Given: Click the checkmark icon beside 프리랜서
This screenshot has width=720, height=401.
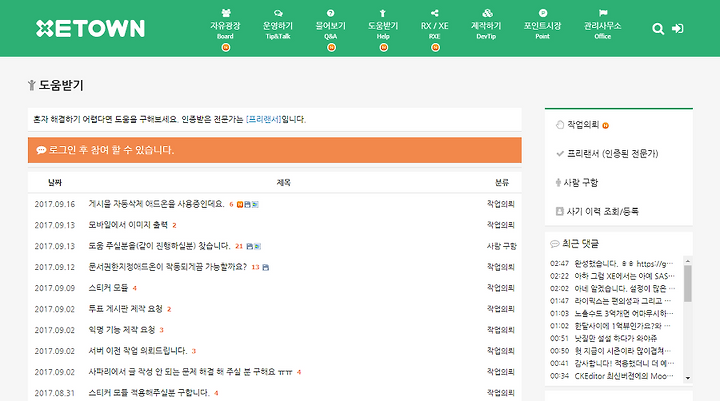Looking at the screenshot, I should coord(560,153).
